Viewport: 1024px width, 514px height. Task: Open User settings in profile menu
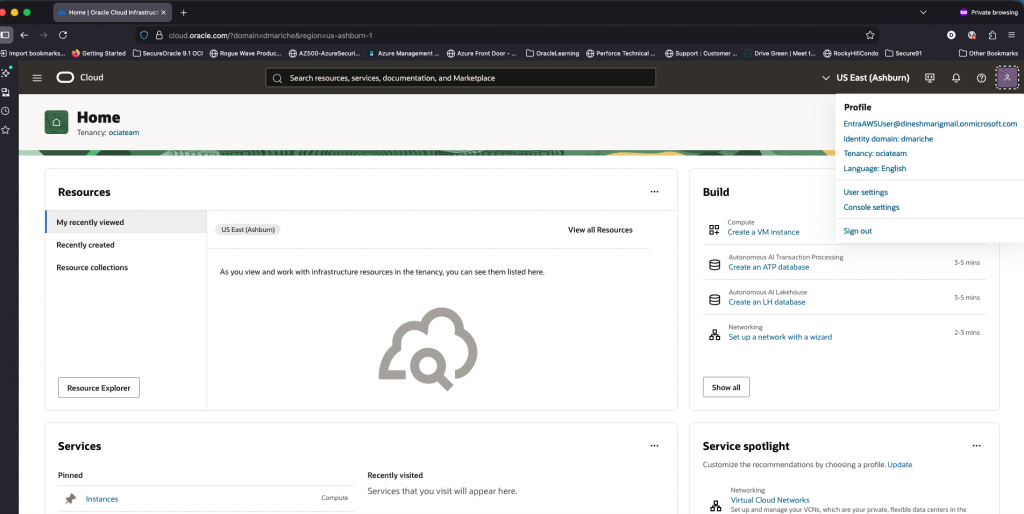click(865, 192)
